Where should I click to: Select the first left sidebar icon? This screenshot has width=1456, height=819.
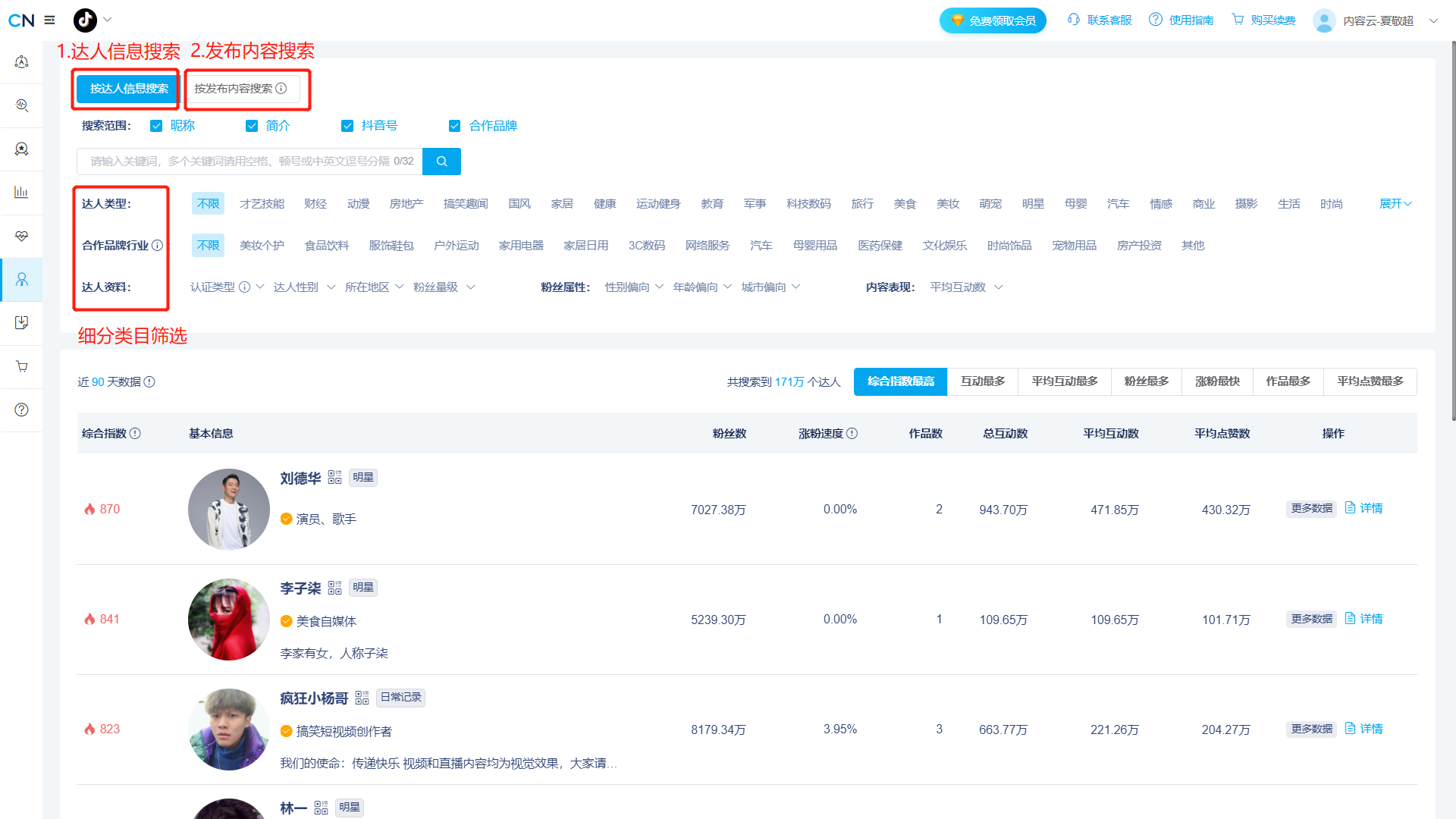tap(21, 62)
